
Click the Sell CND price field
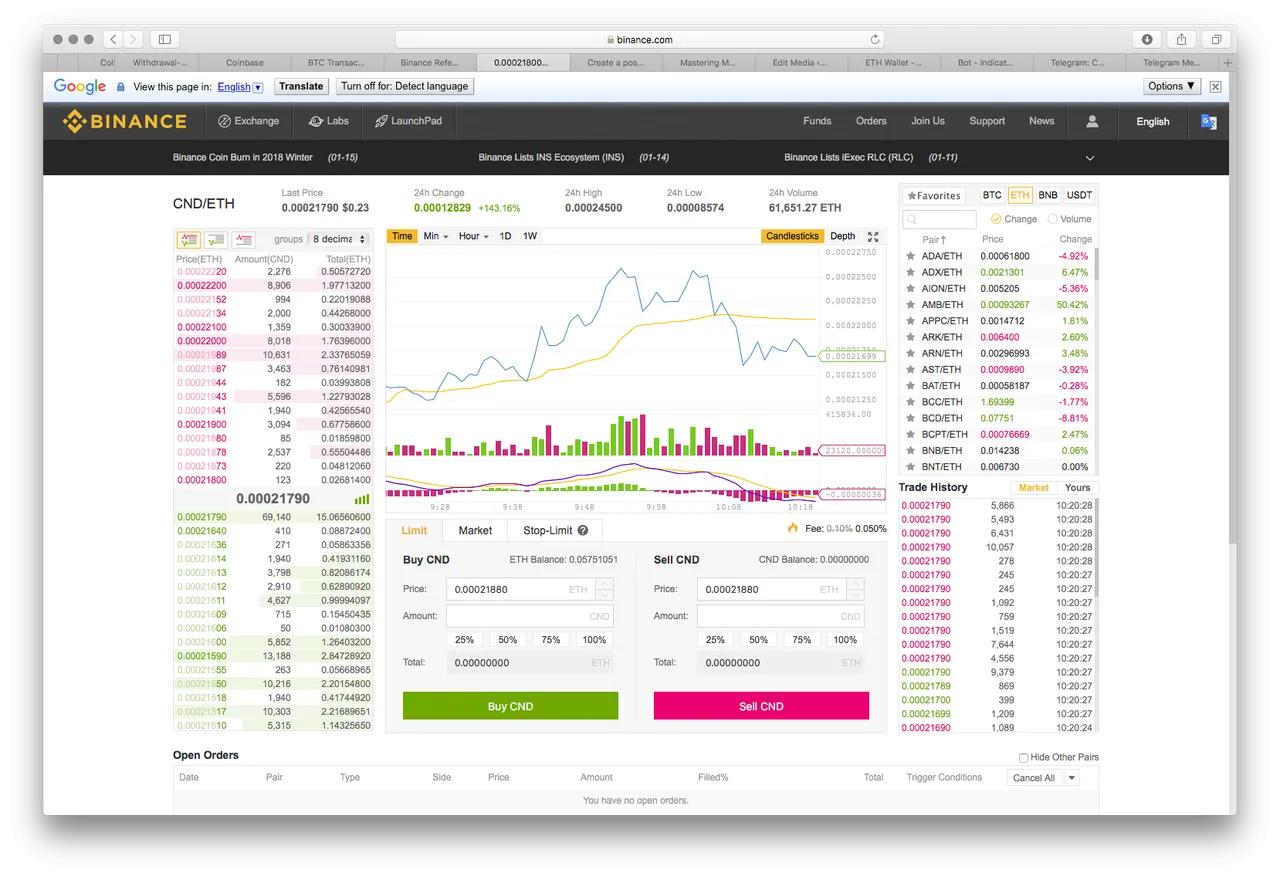point(771,589)
